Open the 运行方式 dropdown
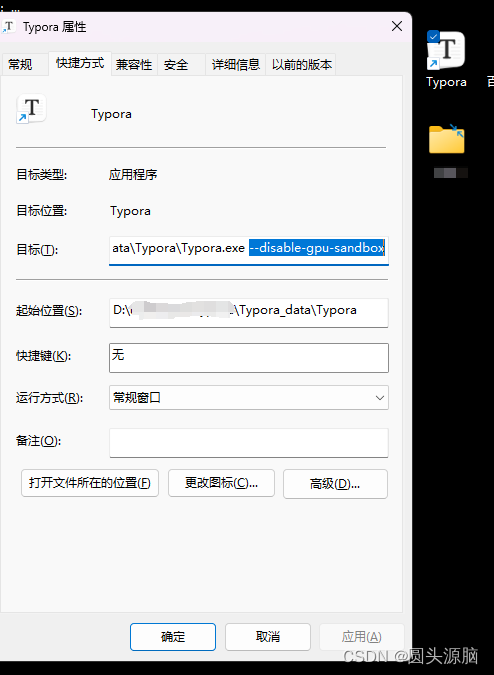This screenshot has width=494, height=675. [x=249, y=397]
